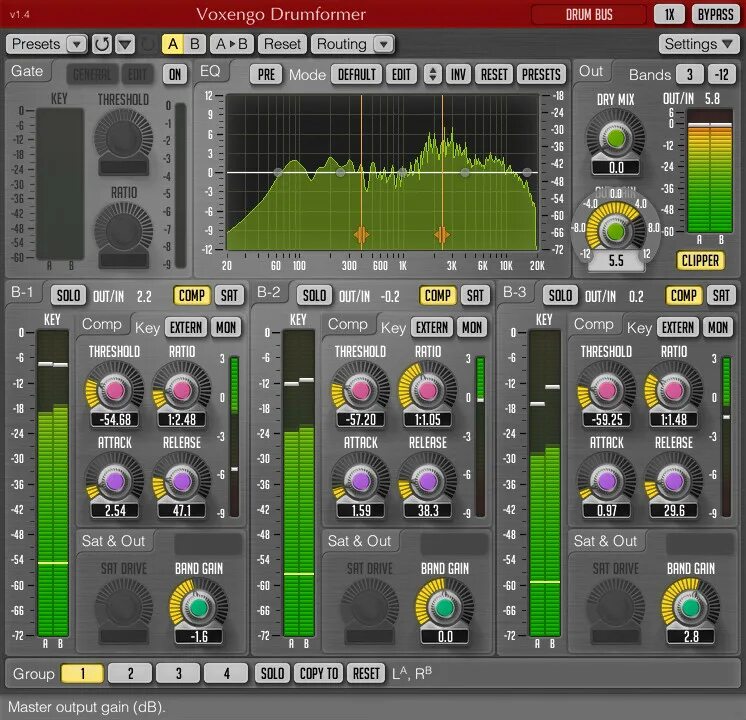
Task: Open the EQ Mode DEFAULT selector
Action: pyautogui.click(x=356, y=74)
